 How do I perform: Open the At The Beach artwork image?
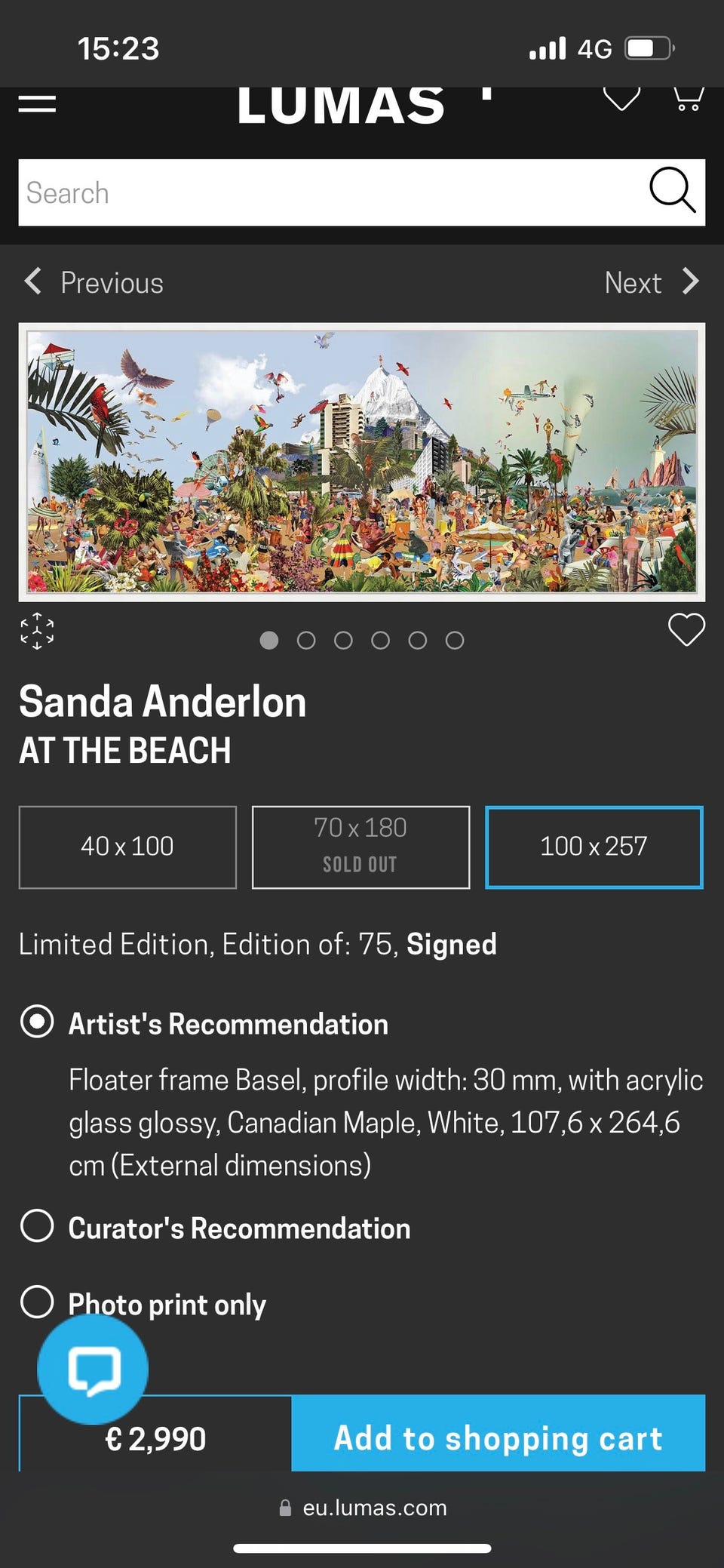pyautogui.click(x=362, y=462)
